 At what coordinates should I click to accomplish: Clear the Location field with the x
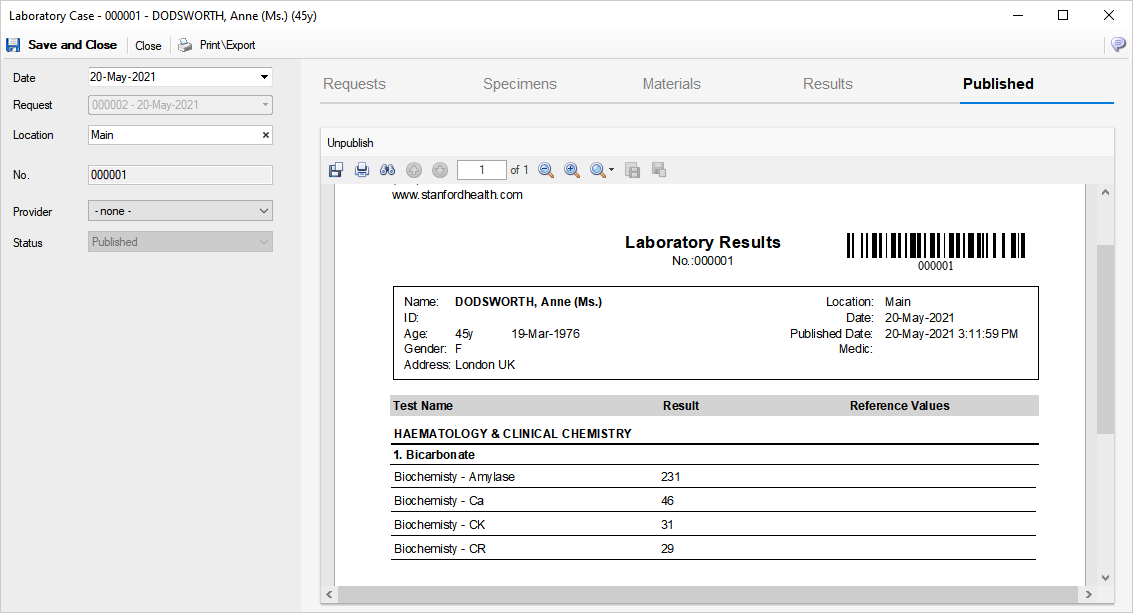pos(266,135)
